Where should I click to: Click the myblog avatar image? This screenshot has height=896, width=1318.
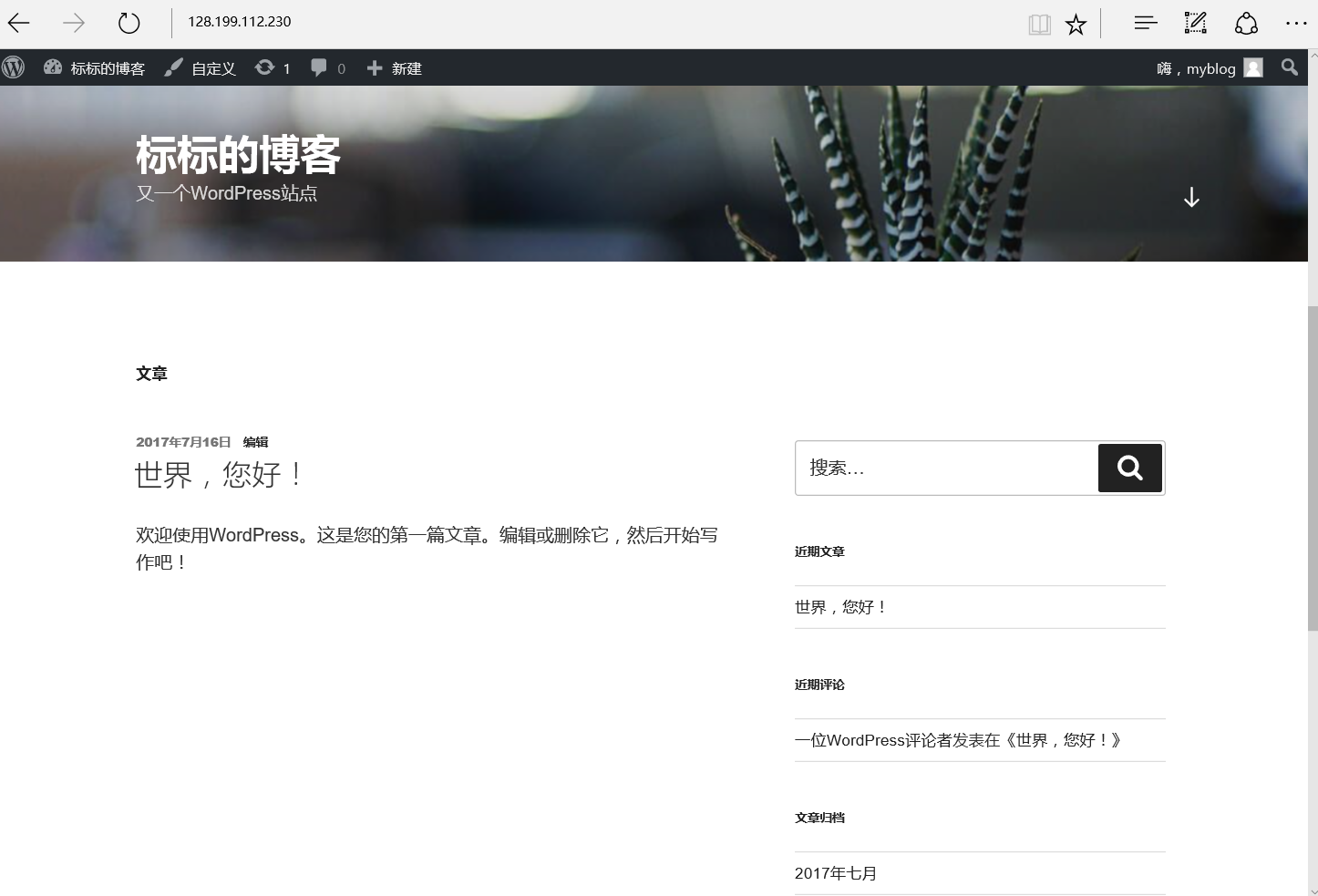1253,68
